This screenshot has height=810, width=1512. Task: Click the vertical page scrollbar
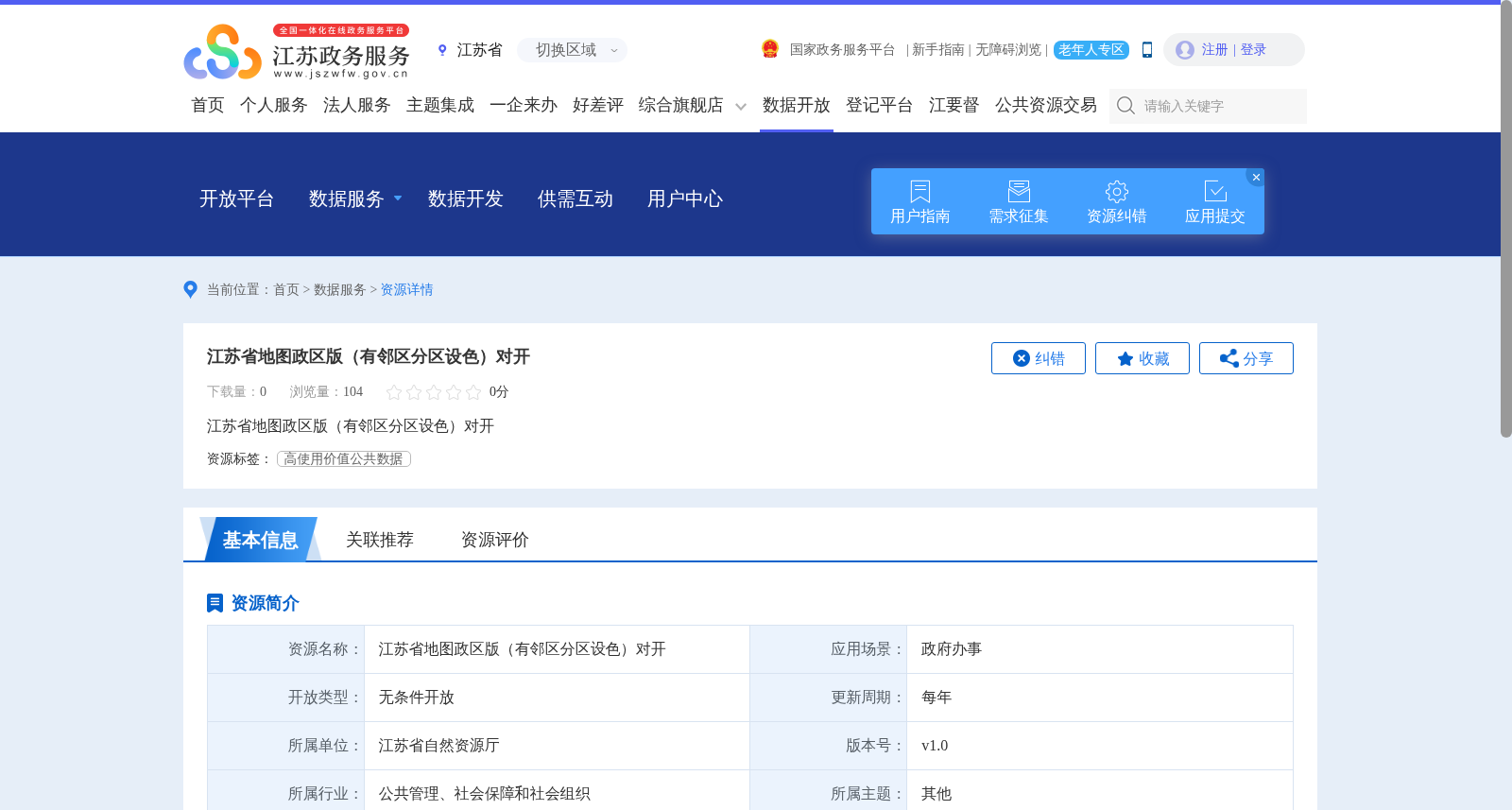click(1506, 219)
